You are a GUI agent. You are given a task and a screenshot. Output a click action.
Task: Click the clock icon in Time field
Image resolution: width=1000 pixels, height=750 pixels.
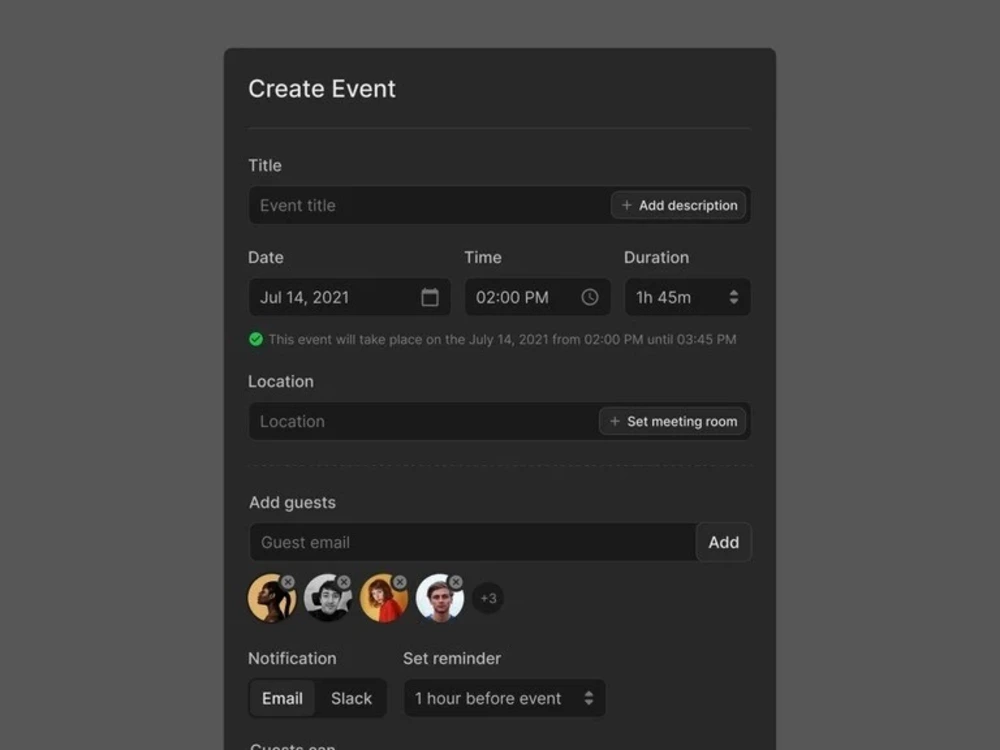click(590, 297)
